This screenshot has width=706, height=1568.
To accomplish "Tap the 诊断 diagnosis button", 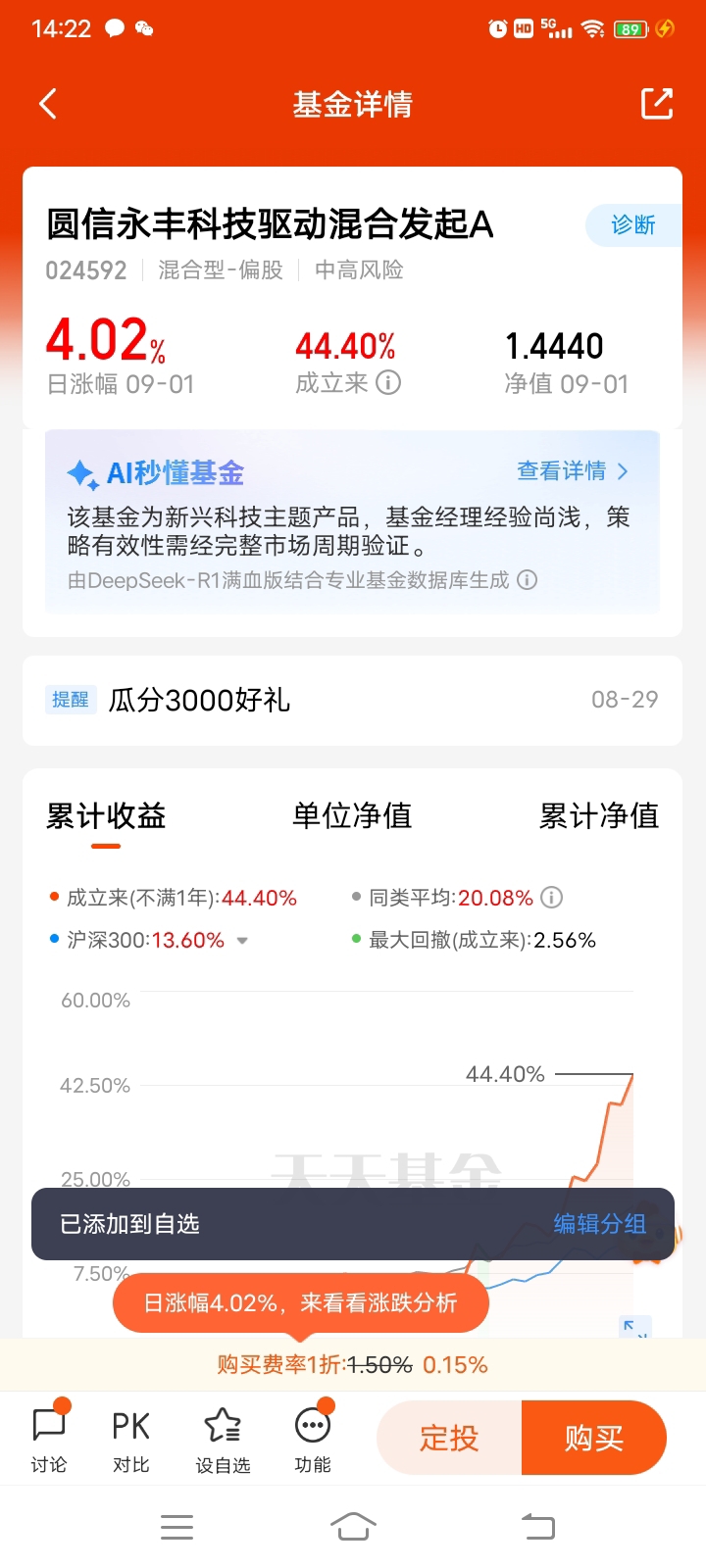I will [633, 225].
